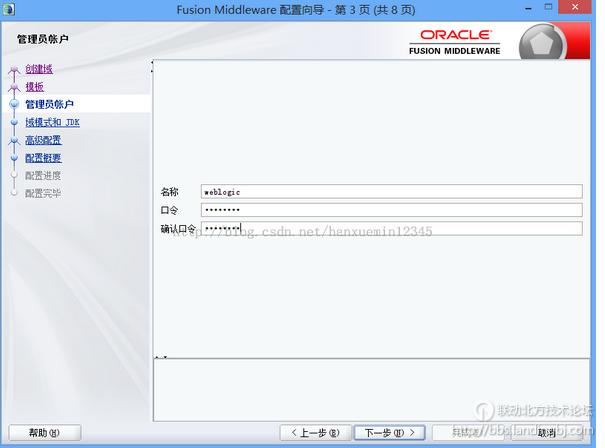Navigate to the 配置概要 step
The height and width of the screenshot is (448, 605).
(43, 158)
